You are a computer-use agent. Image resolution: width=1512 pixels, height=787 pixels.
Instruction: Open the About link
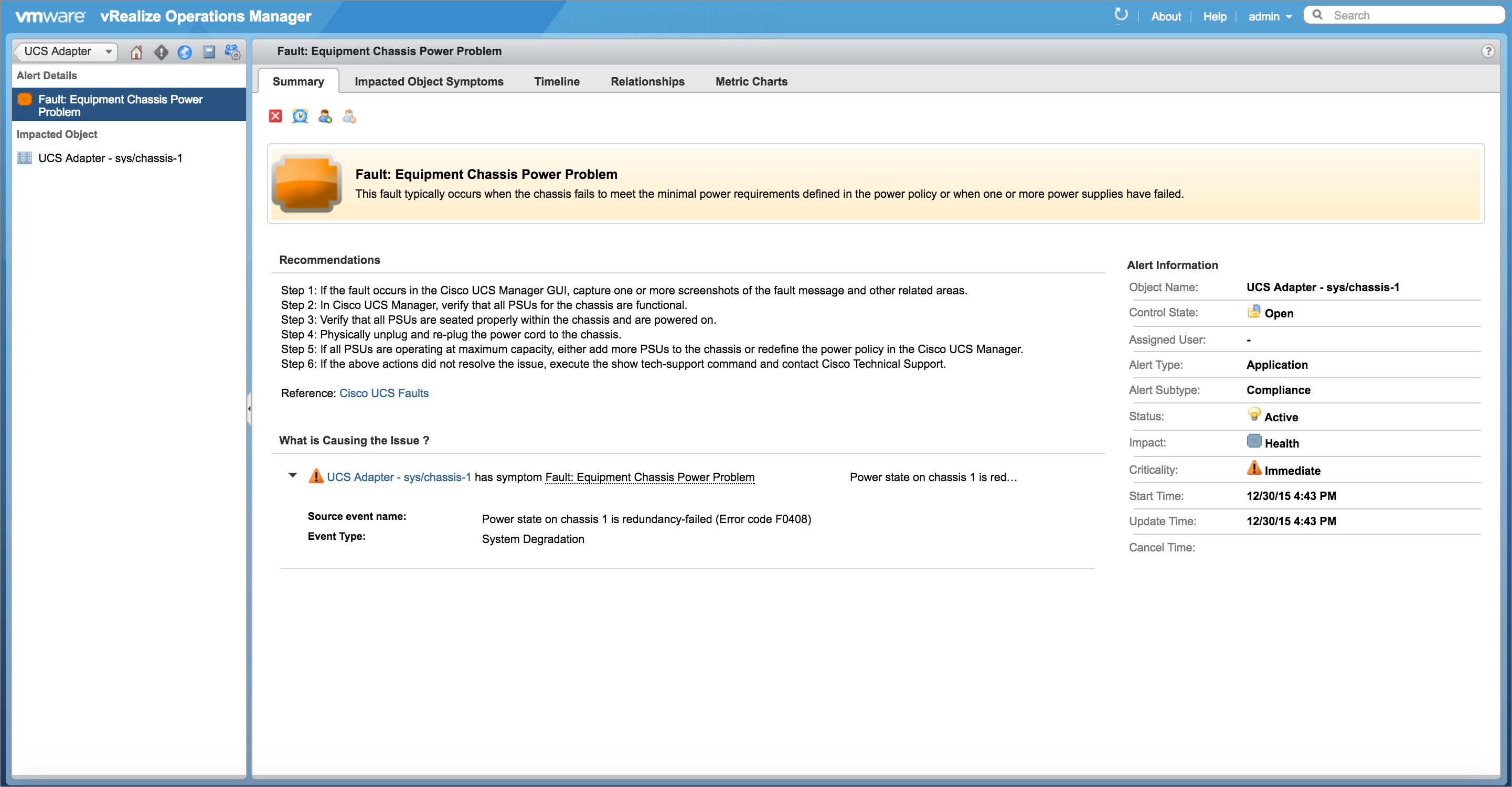click(1166, 16)
